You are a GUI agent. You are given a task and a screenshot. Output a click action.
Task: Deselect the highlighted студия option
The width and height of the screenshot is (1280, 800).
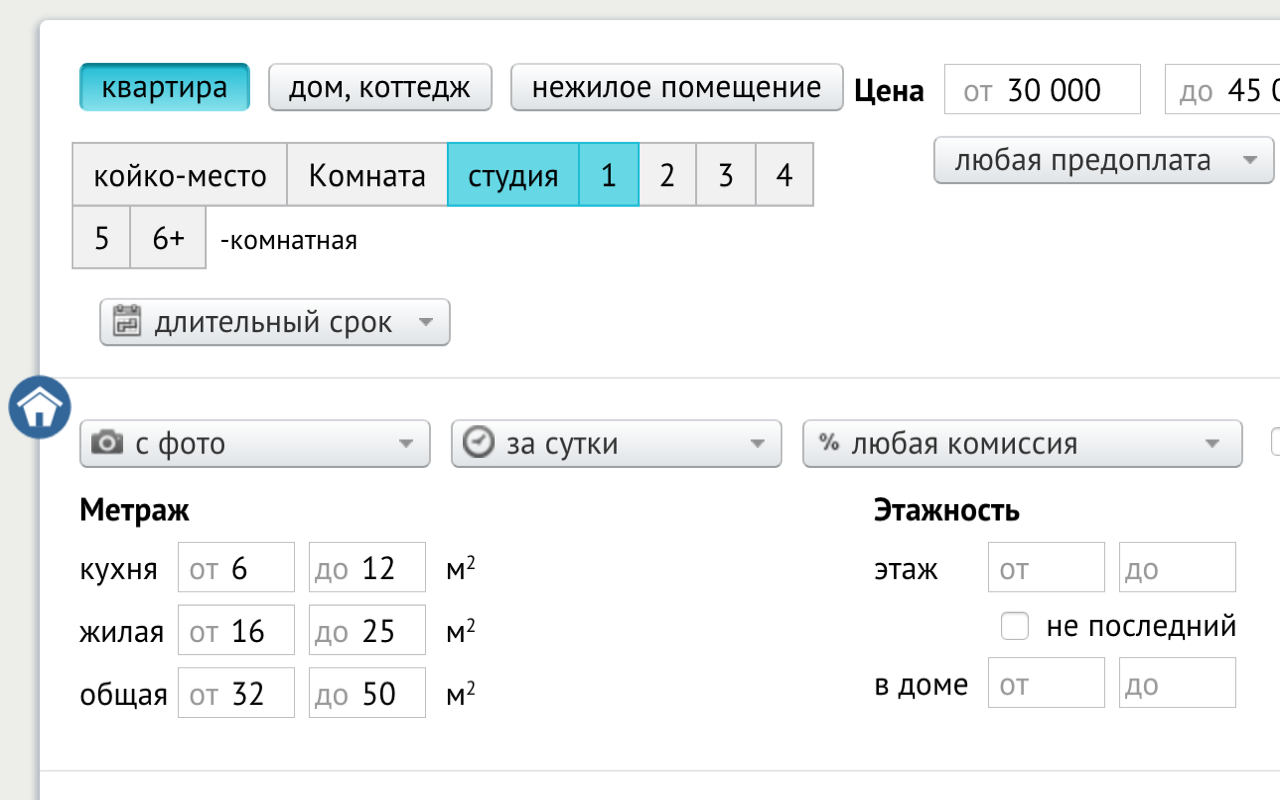pyautogui.click(x=513, y=175)
